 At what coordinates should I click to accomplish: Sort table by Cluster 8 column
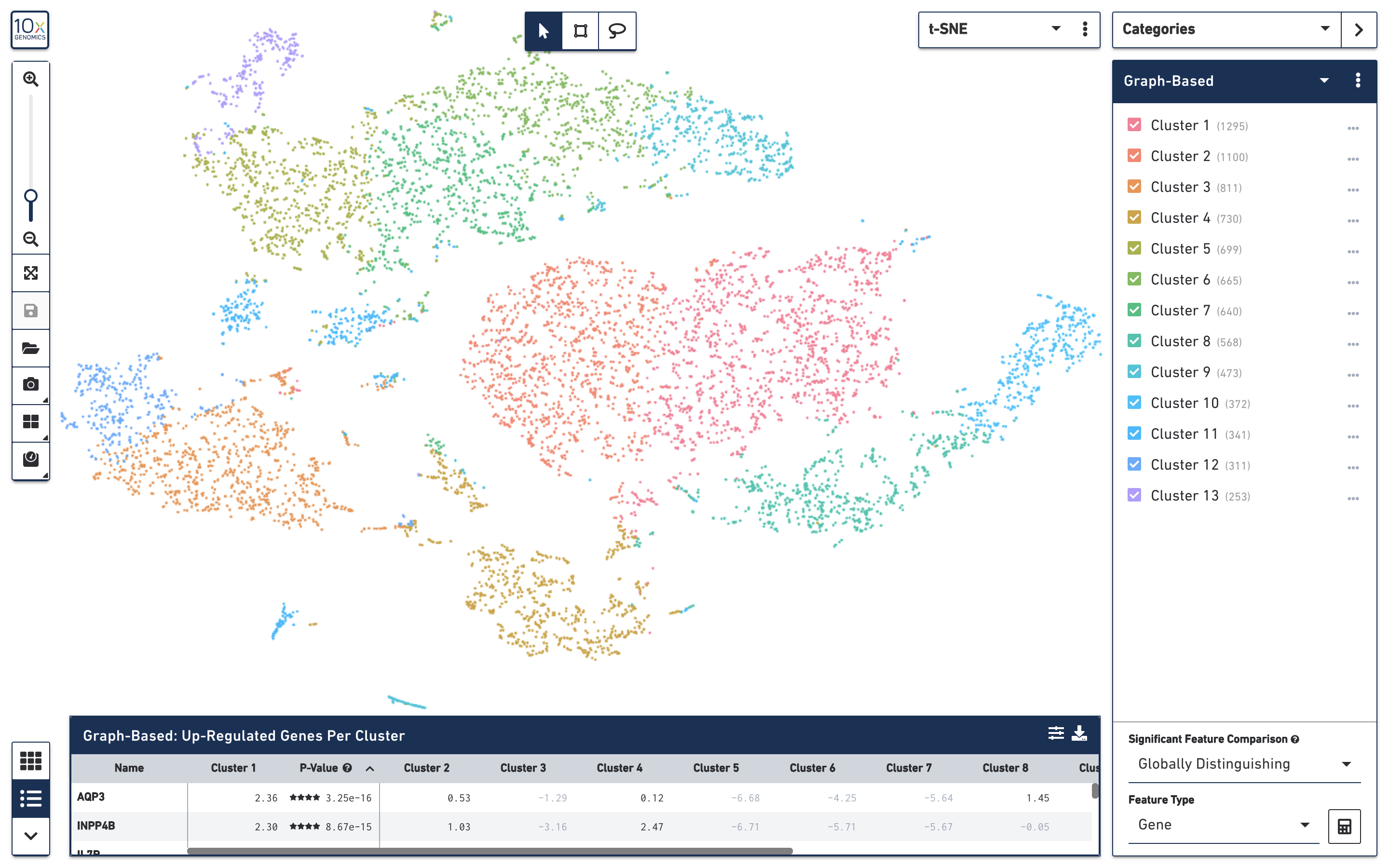pos(1005,768)
